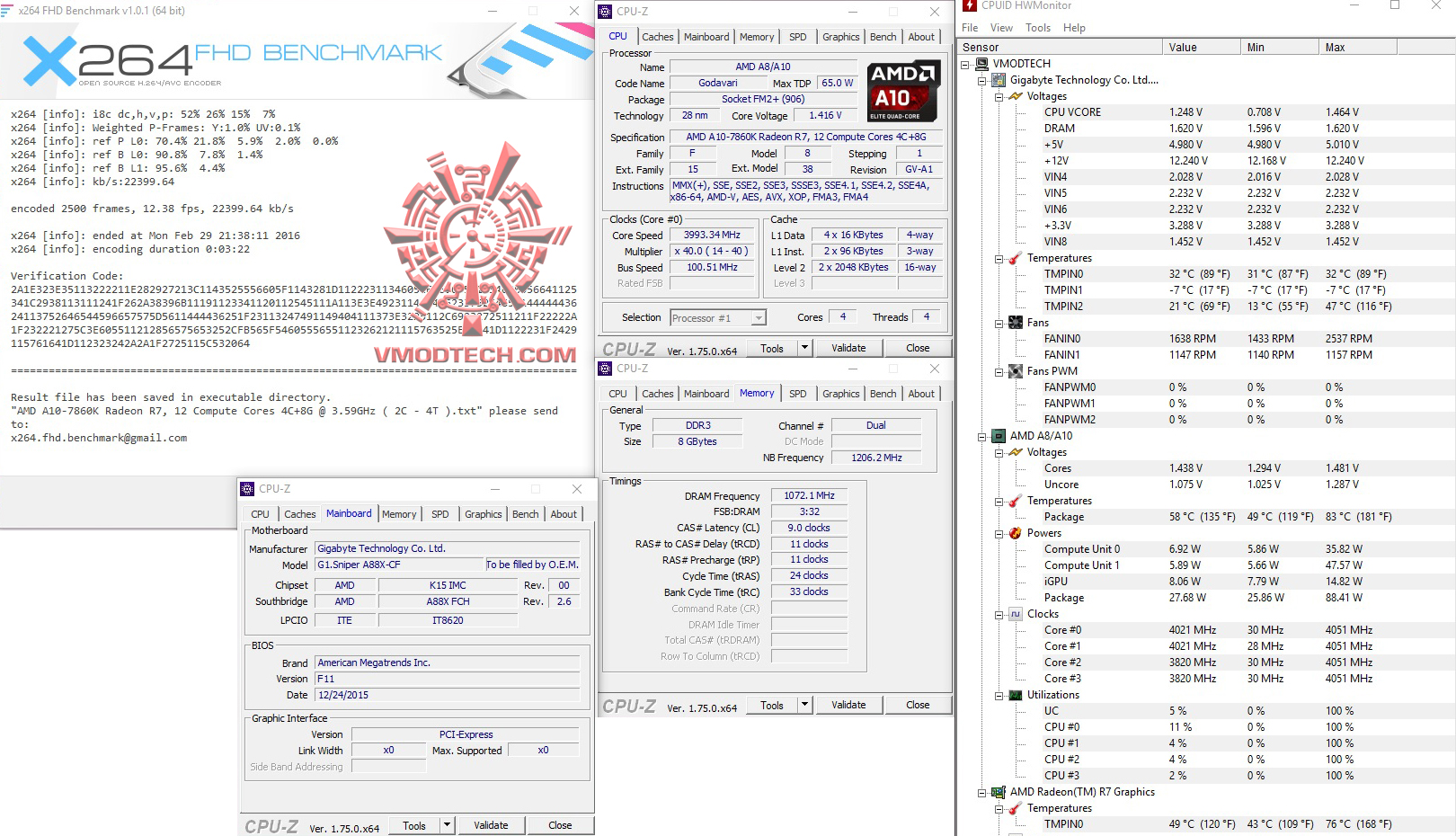Click title bar icon of CPU-Z Mainboard window

point(247,489)
